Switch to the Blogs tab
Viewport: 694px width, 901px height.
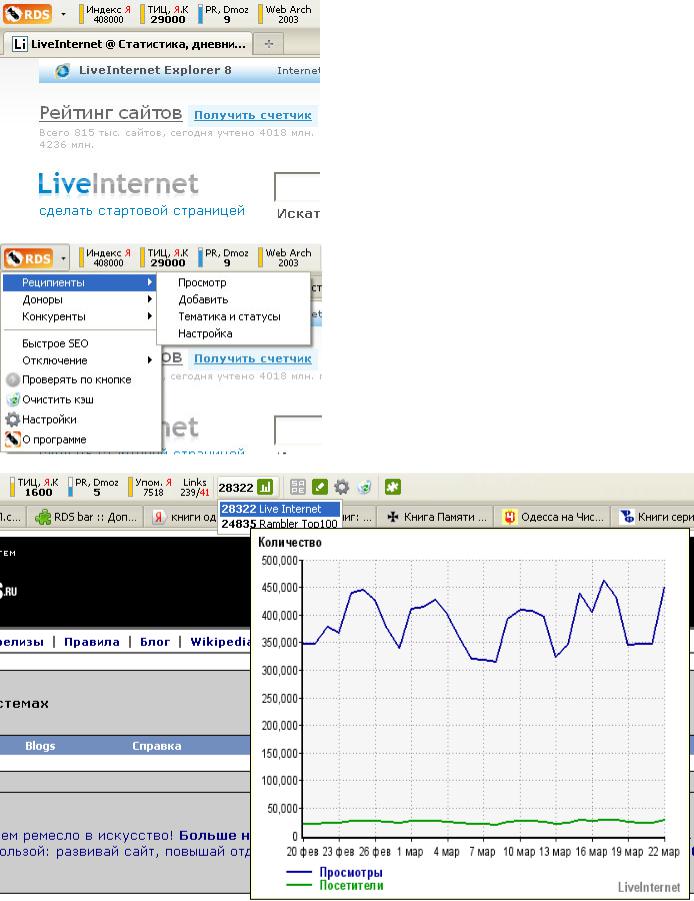point(40,746)
